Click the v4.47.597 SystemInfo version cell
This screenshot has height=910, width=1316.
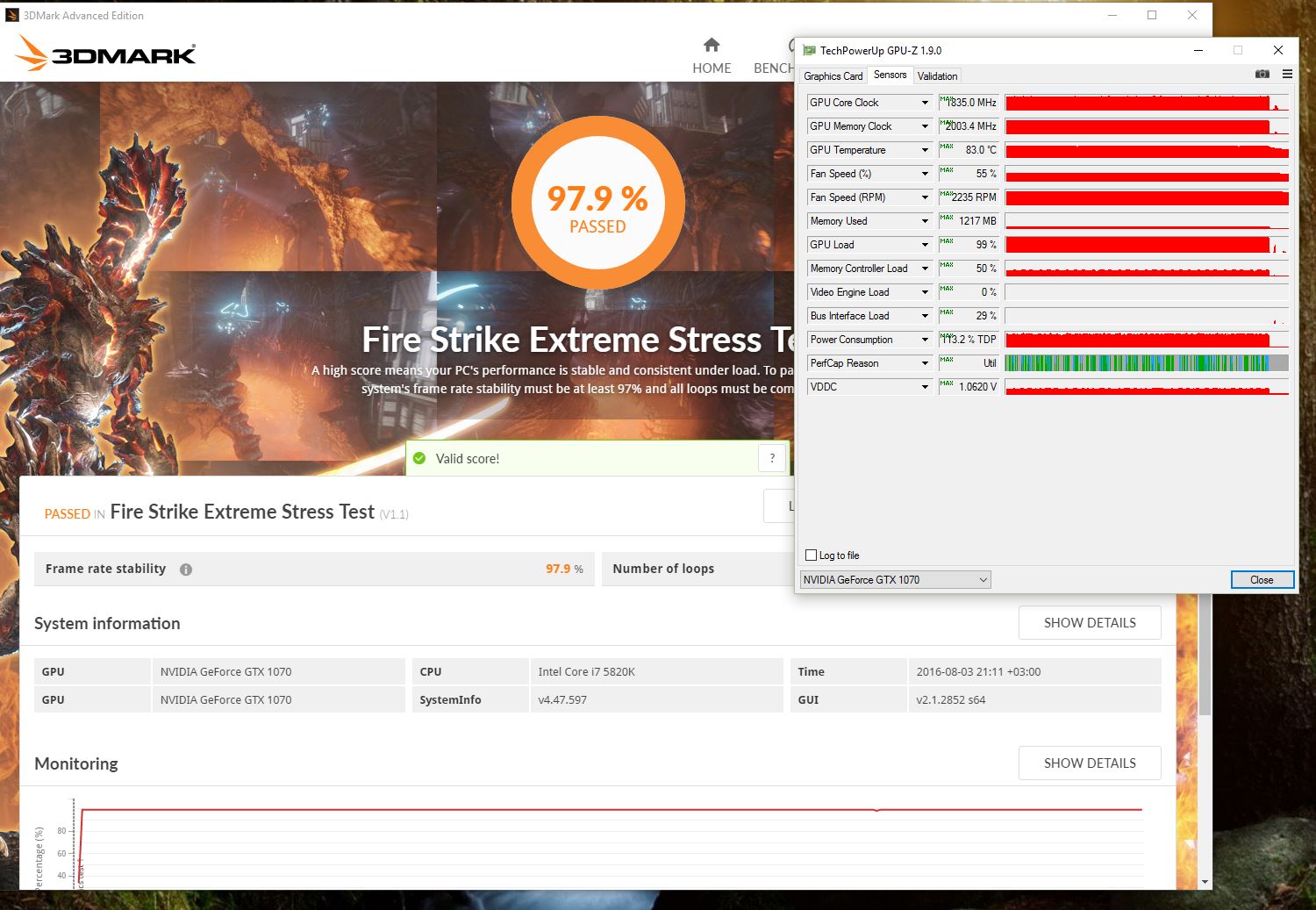click(656, 699)
